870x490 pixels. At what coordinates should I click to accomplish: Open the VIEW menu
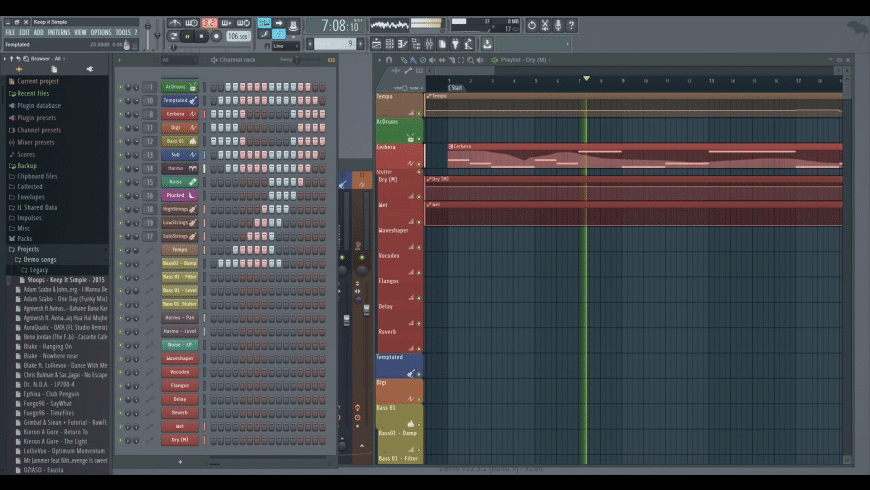(x=80, y=33)
